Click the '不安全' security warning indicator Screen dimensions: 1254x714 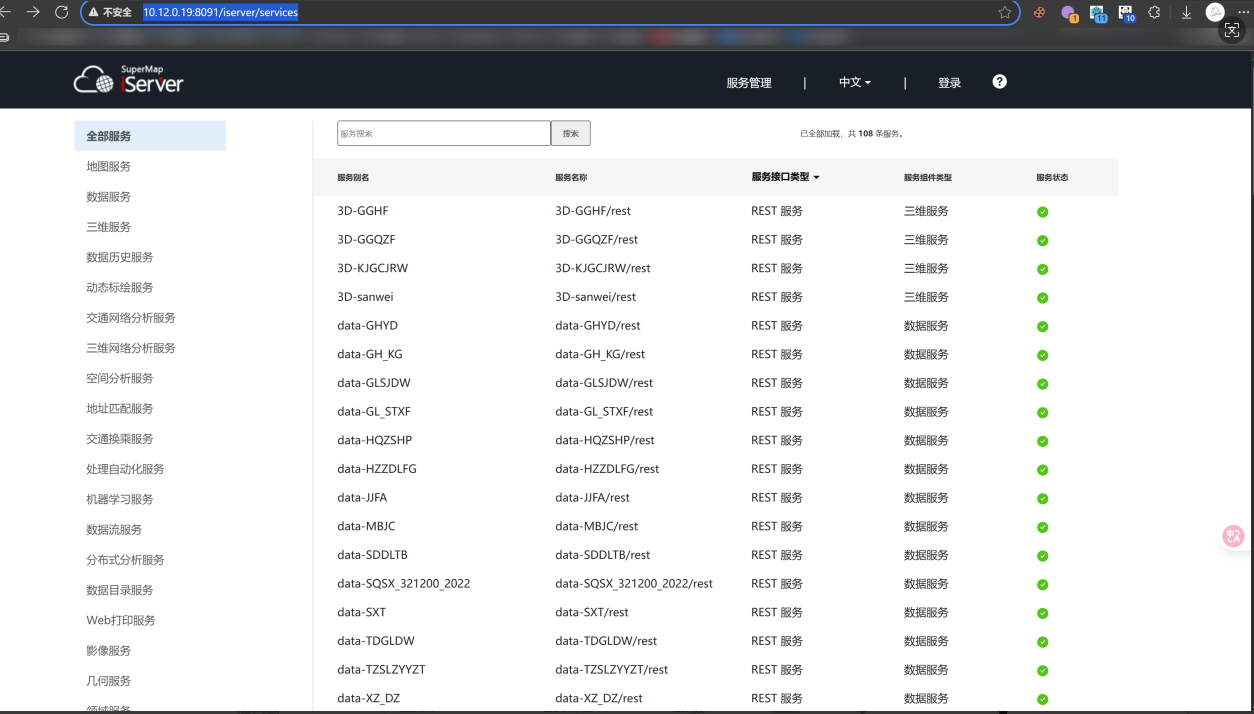pyautogui.click(x=110, y=12)
